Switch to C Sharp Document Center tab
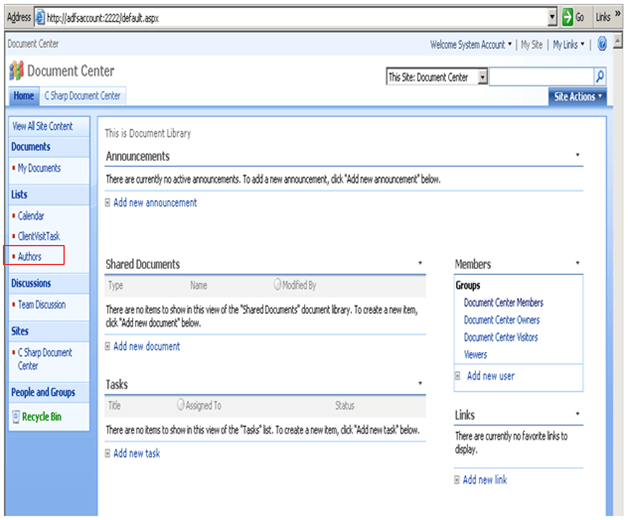Image resolution: width=628 pixels, height=520 pixels. 83,96
